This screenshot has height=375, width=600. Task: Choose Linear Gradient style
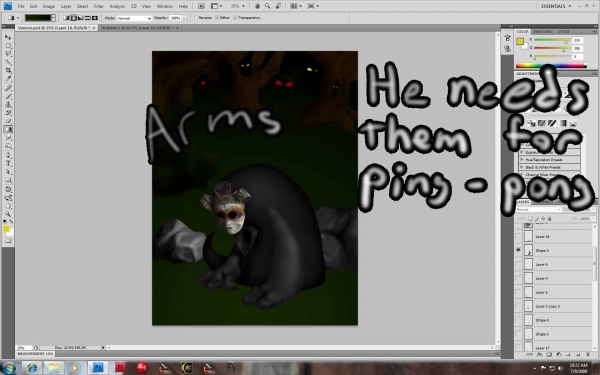pyautogui.click(x=66, y=18)
